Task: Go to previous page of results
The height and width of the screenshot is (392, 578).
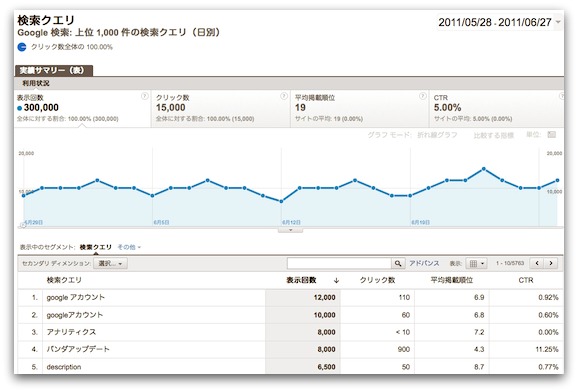Action: click(537, 263)
